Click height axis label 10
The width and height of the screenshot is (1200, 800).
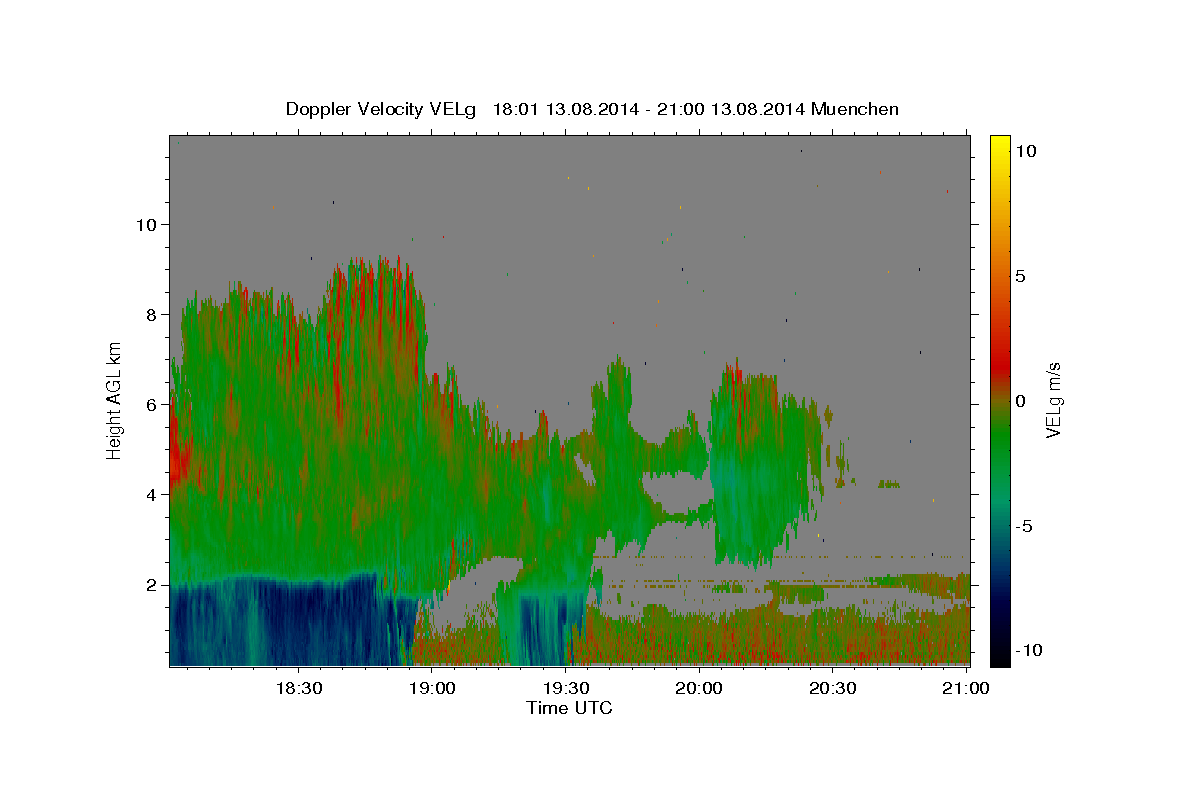point(148,225)
